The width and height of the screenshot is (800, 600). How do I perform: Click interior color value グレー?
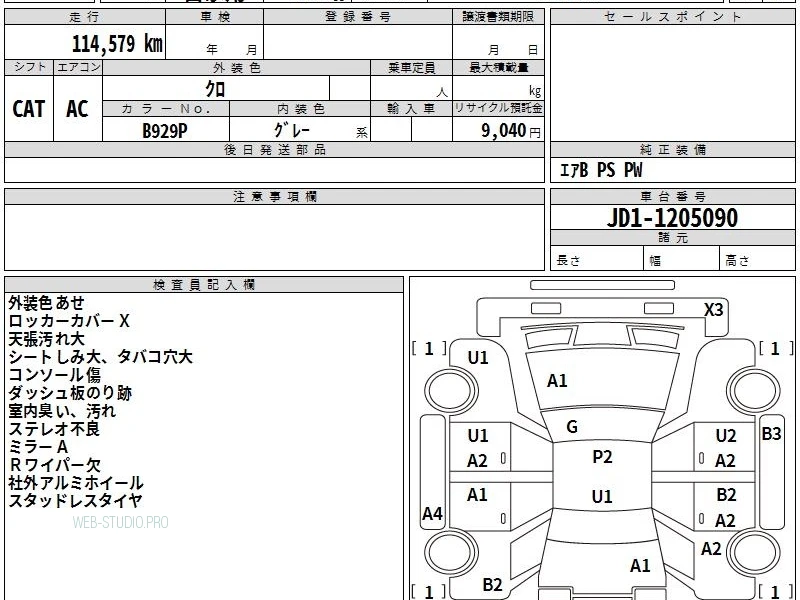click(292, 130)
